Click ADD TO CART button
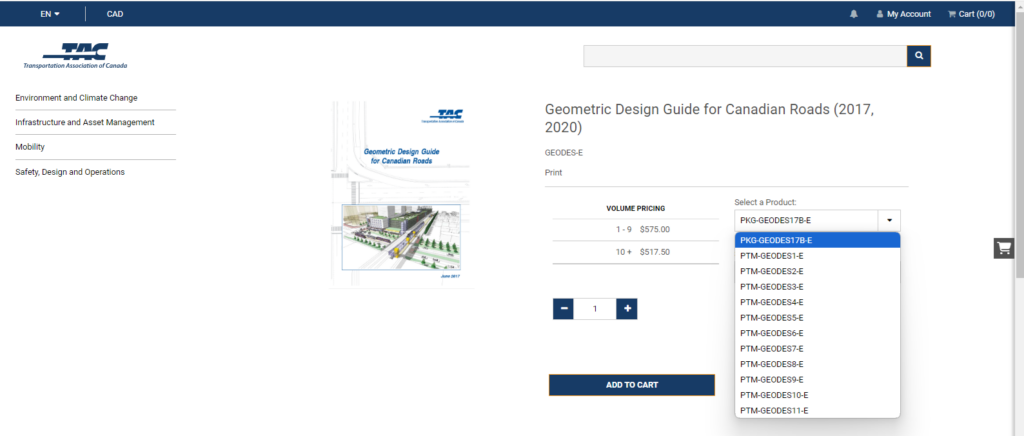Screen dimensions: 1024x436 point(632,385)
